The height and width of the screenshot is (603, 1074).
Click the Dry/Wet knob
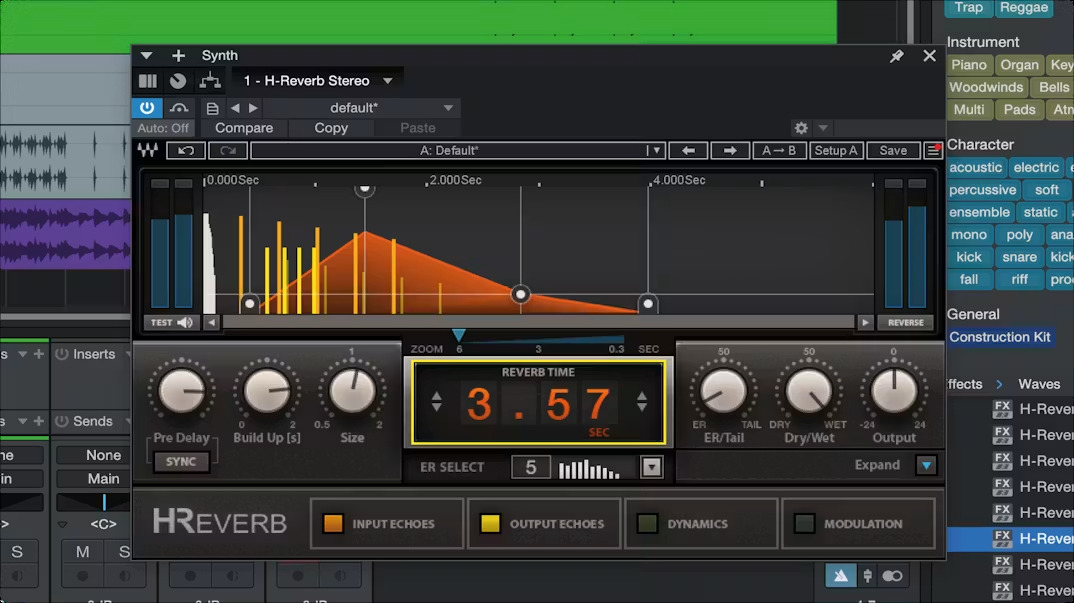pos(809,392)
